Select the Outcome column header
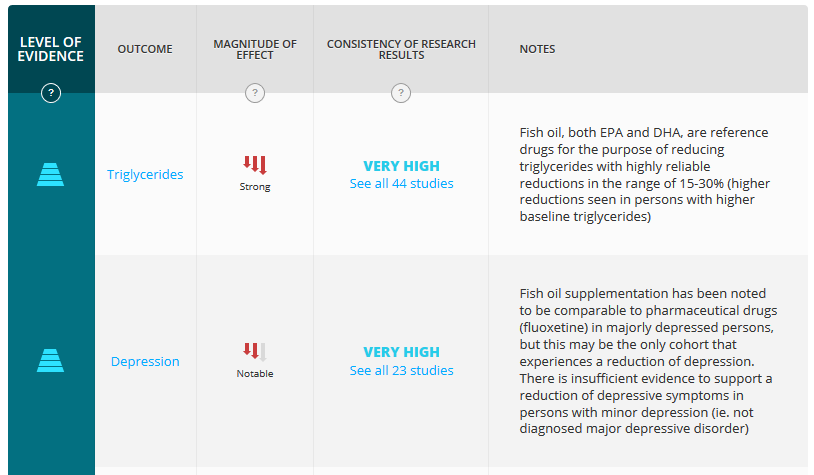The height and width of the screenshot is (475, 814). [145, 49]
